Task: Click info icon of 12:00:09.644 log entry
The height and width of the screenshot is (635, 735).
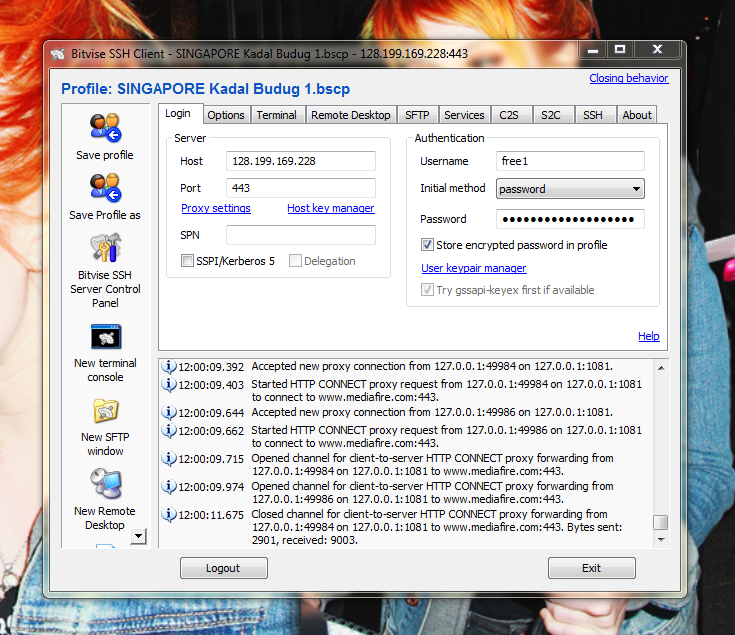Action: coord(169,412)
